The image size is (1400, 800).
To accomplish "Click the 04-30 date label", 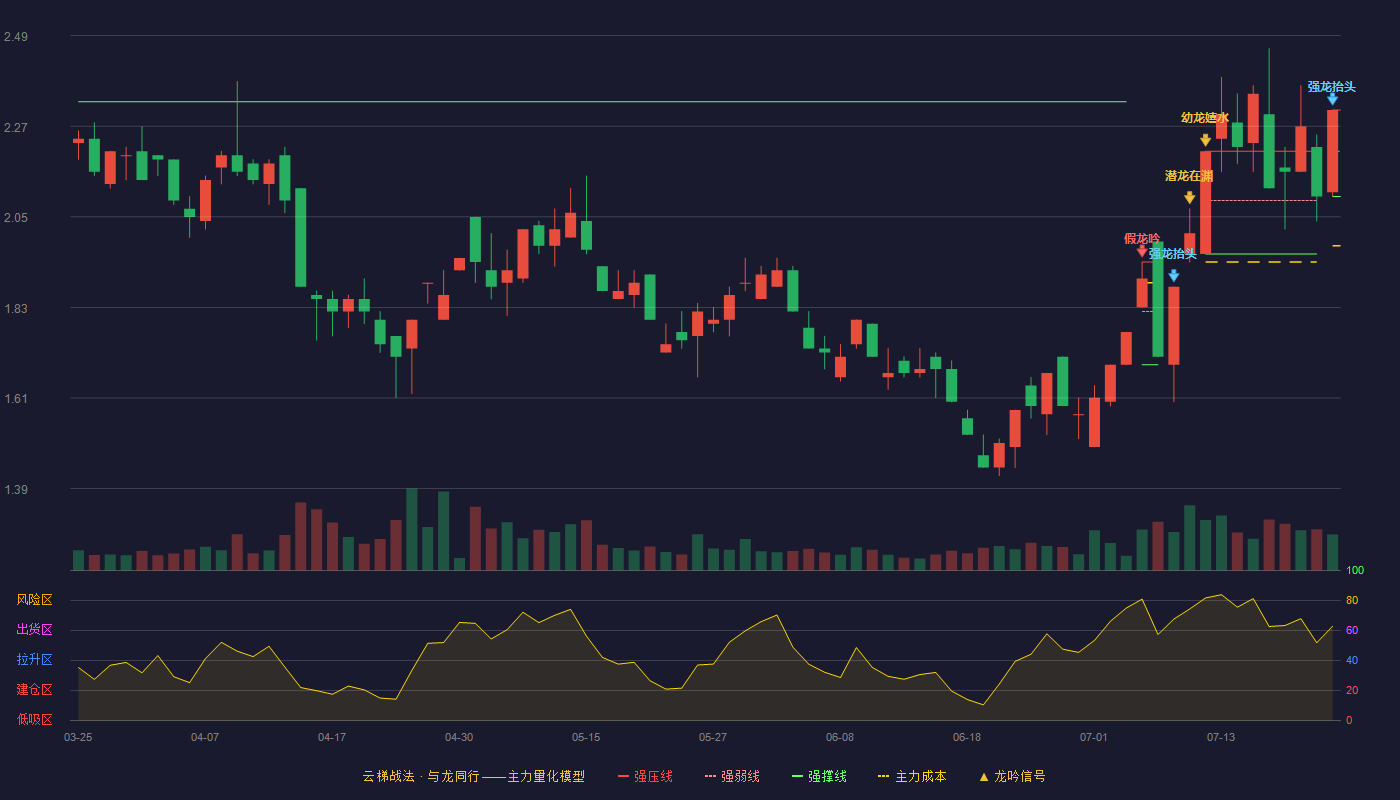I will click(459, 737).
